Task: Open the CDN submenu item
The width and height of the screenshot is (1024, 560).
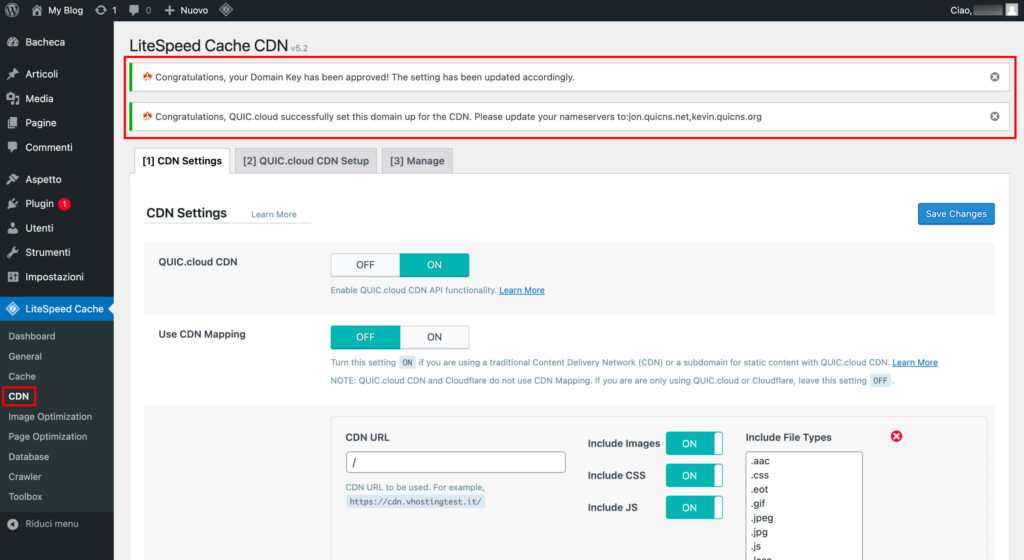Action: coord(19,396)
